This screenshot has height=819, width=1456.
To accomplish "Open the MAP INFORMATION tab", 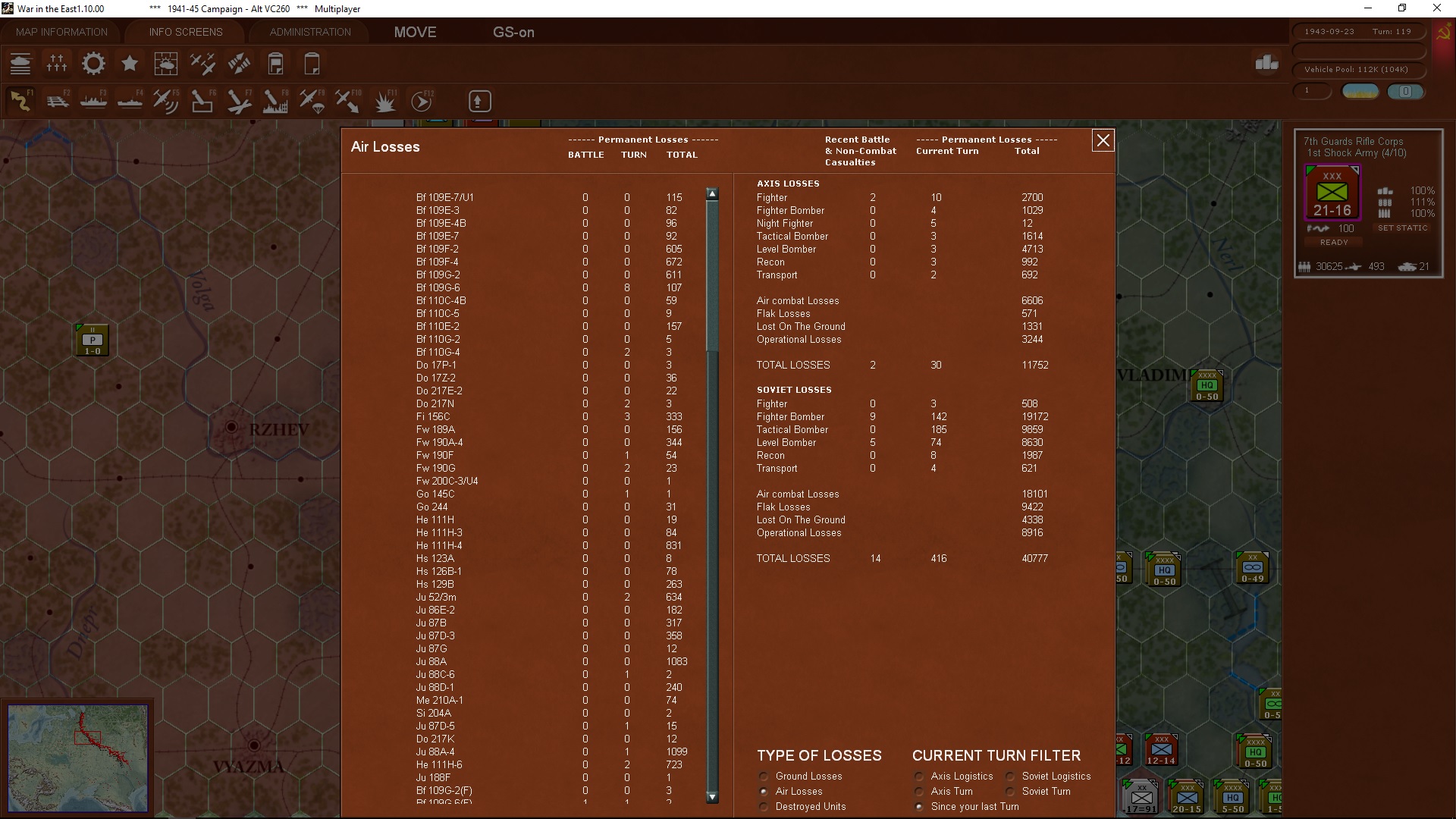I will click(61, 32).
